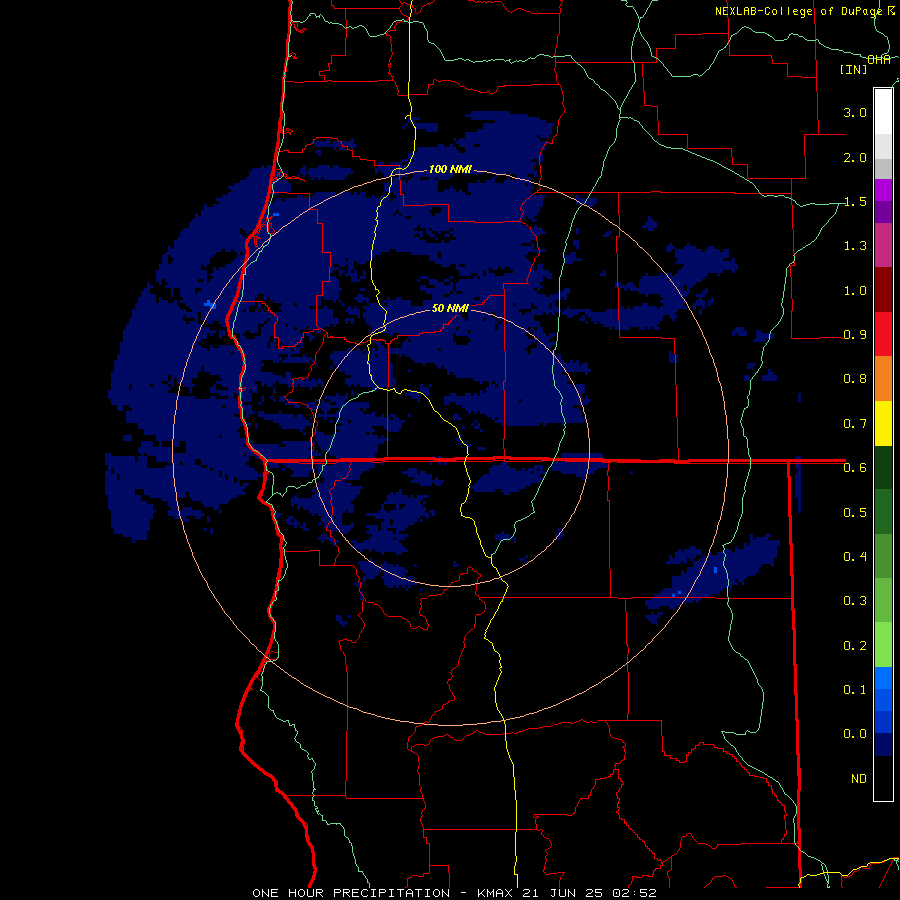The image size is (900, 900).
Task: Click the 0.1 legend value
Action: (855, 689)
